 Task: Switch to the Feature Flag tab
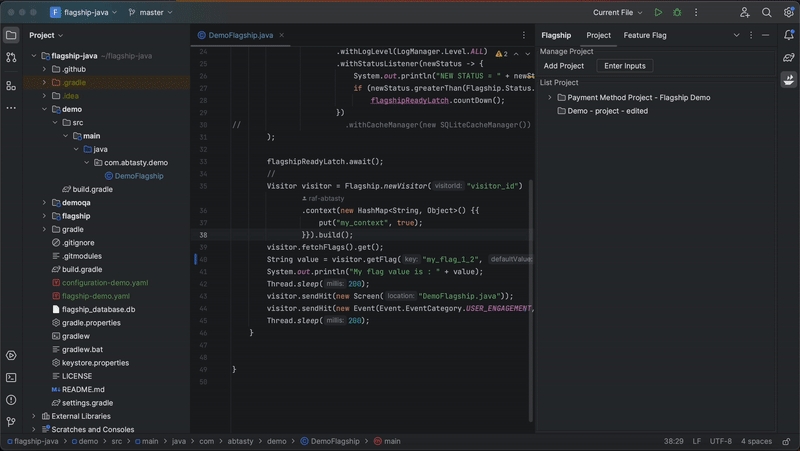[x=644, y=35]
